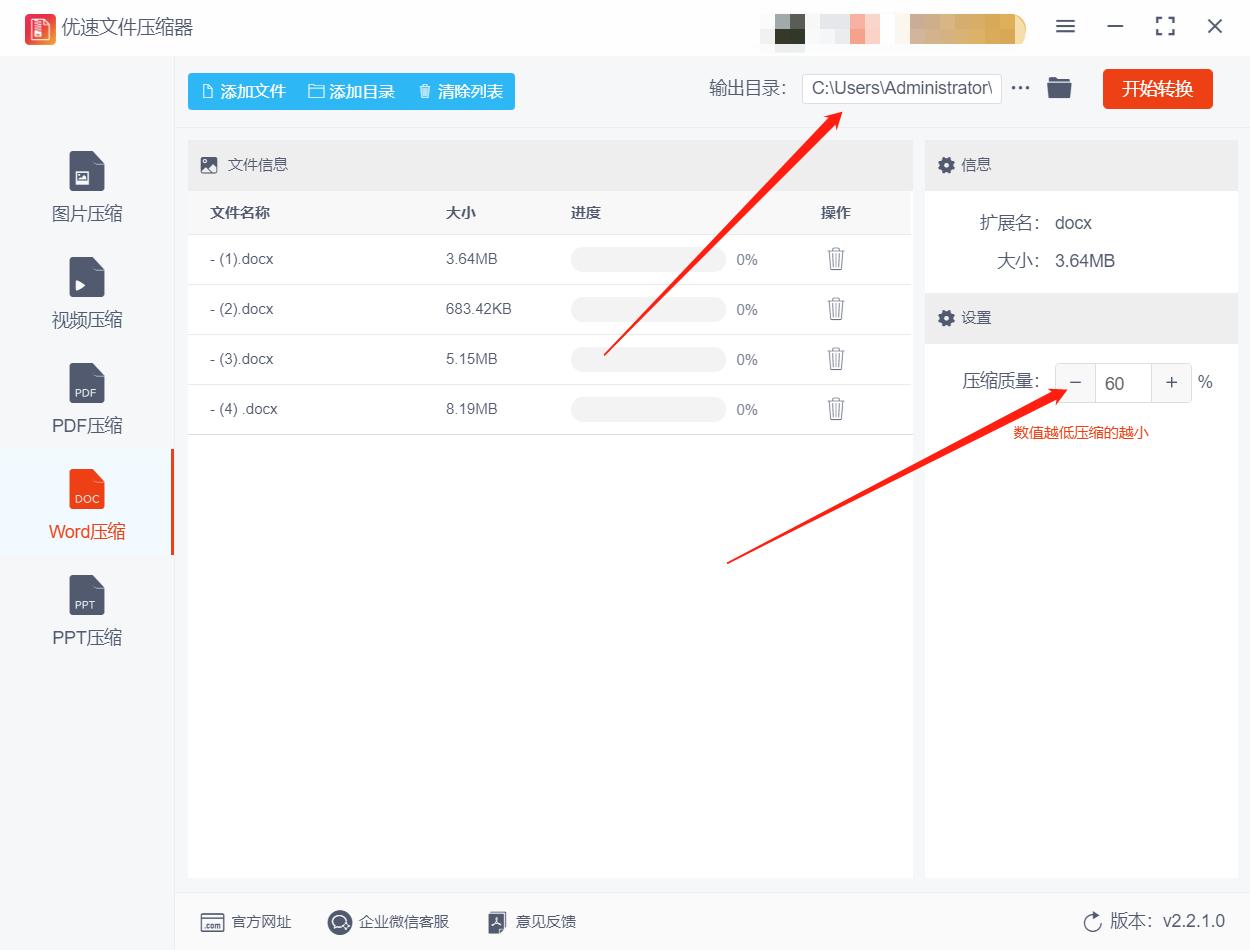The width and height of the screenshot is (1250, 950).
Task: Open the hamburger menu in the title bar
Action: tap(1065, 27)
